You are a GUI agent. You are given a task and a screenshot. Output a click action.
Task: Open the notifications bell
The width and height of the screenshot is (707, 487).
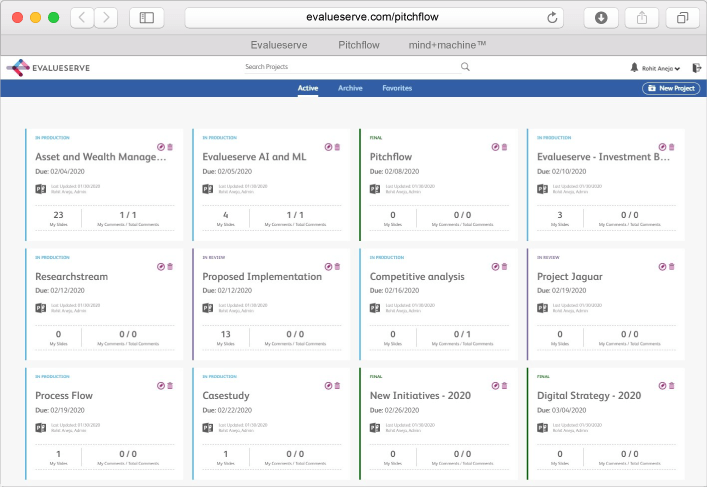click(x=634, y=68)
